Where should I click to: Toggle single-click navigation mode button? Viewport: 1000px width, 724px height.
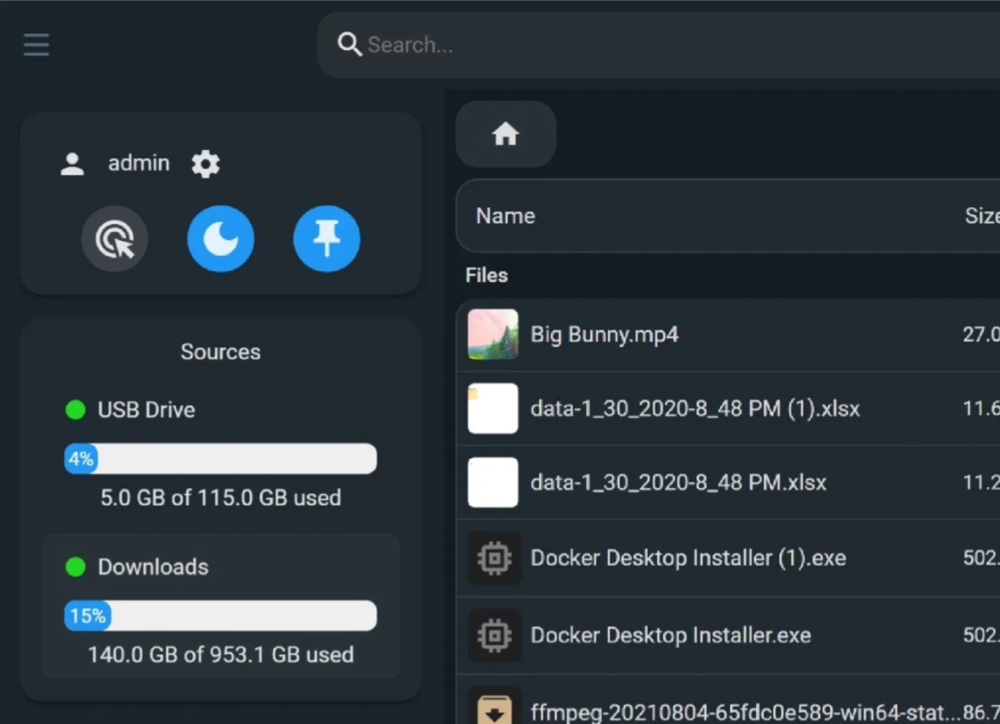(115, 239)
